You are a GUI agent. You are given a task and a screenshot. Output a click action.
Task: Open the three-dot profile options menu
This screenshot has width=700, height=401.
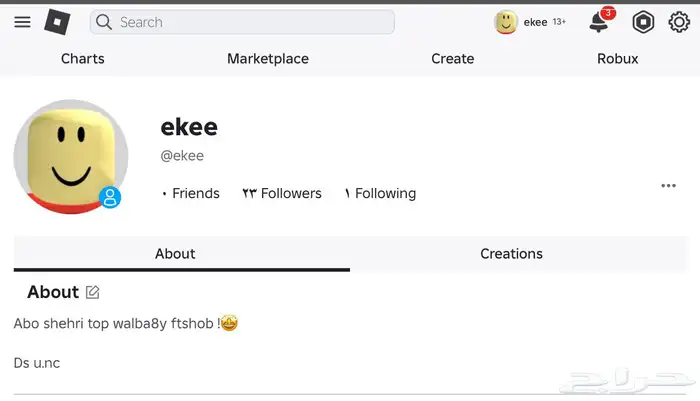(668, 186)
